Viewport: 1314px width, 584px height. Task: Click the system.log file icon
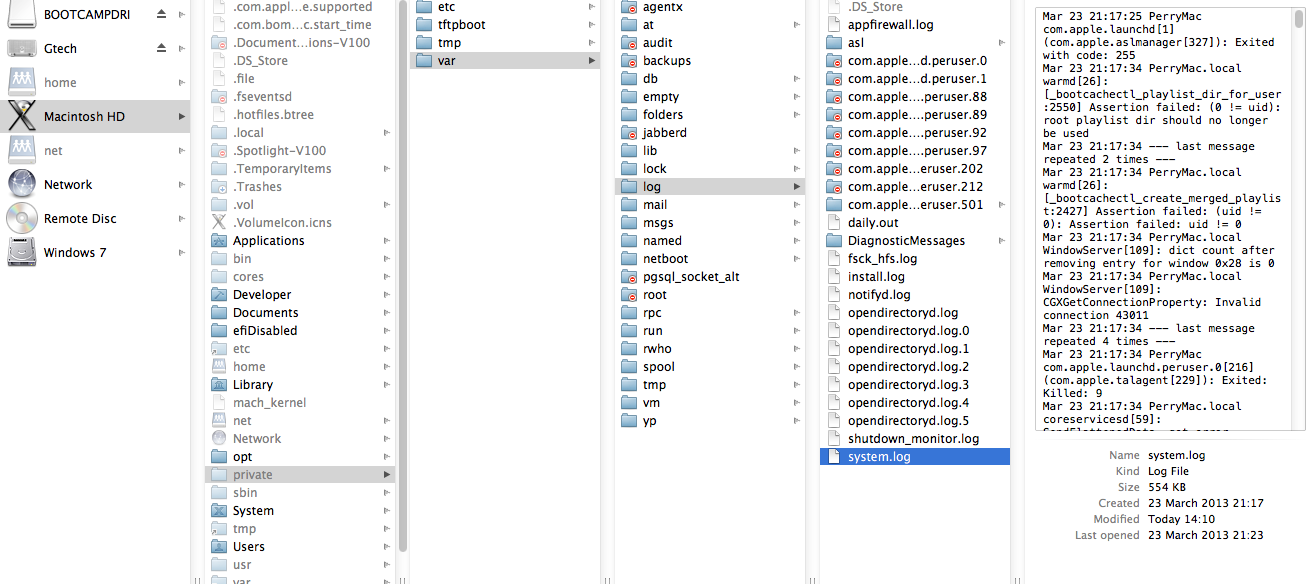pyautogui.click(x=834, y=456)
